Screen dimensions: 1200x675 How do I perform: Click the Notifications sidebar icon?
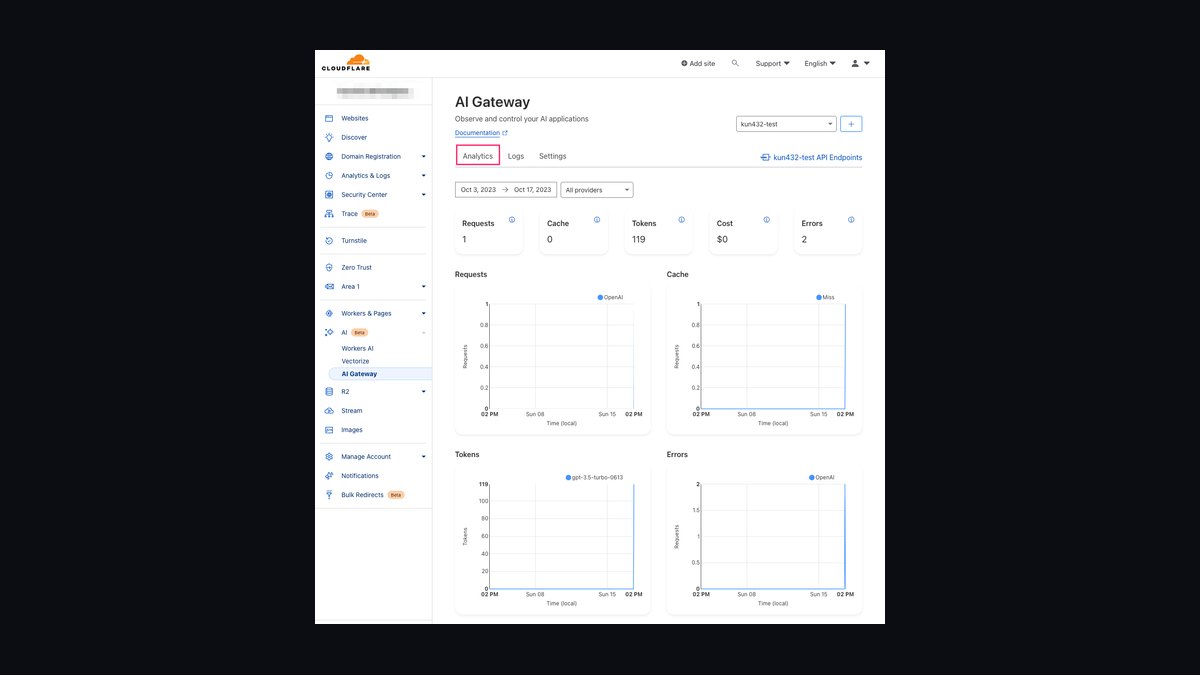tap(329, 475)
